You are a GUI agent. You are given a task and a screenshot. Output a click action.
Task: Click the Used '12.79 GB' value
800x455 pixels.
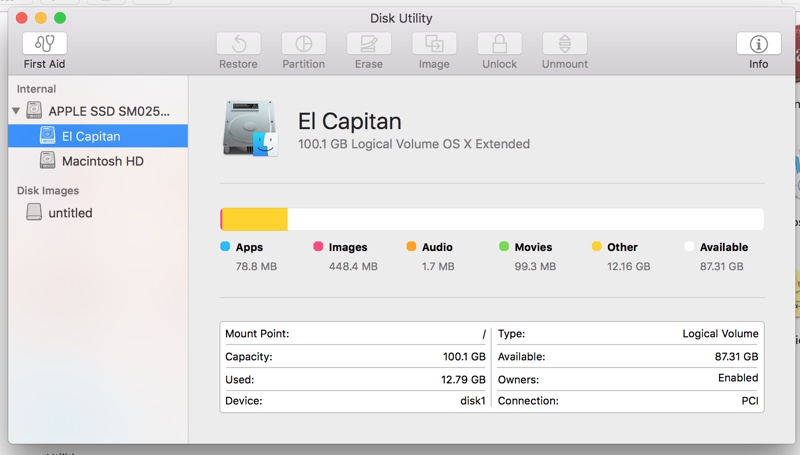[463, 380]
